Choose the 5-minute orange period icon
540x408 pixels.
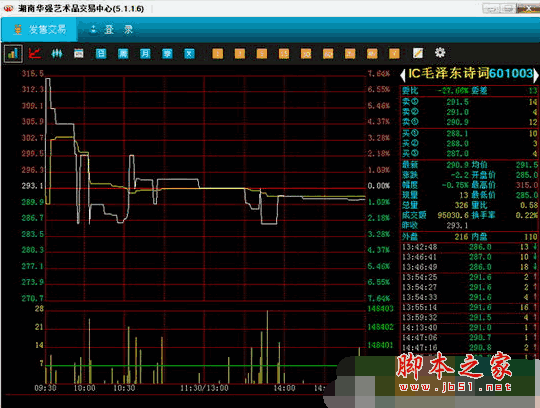(262, 53)
